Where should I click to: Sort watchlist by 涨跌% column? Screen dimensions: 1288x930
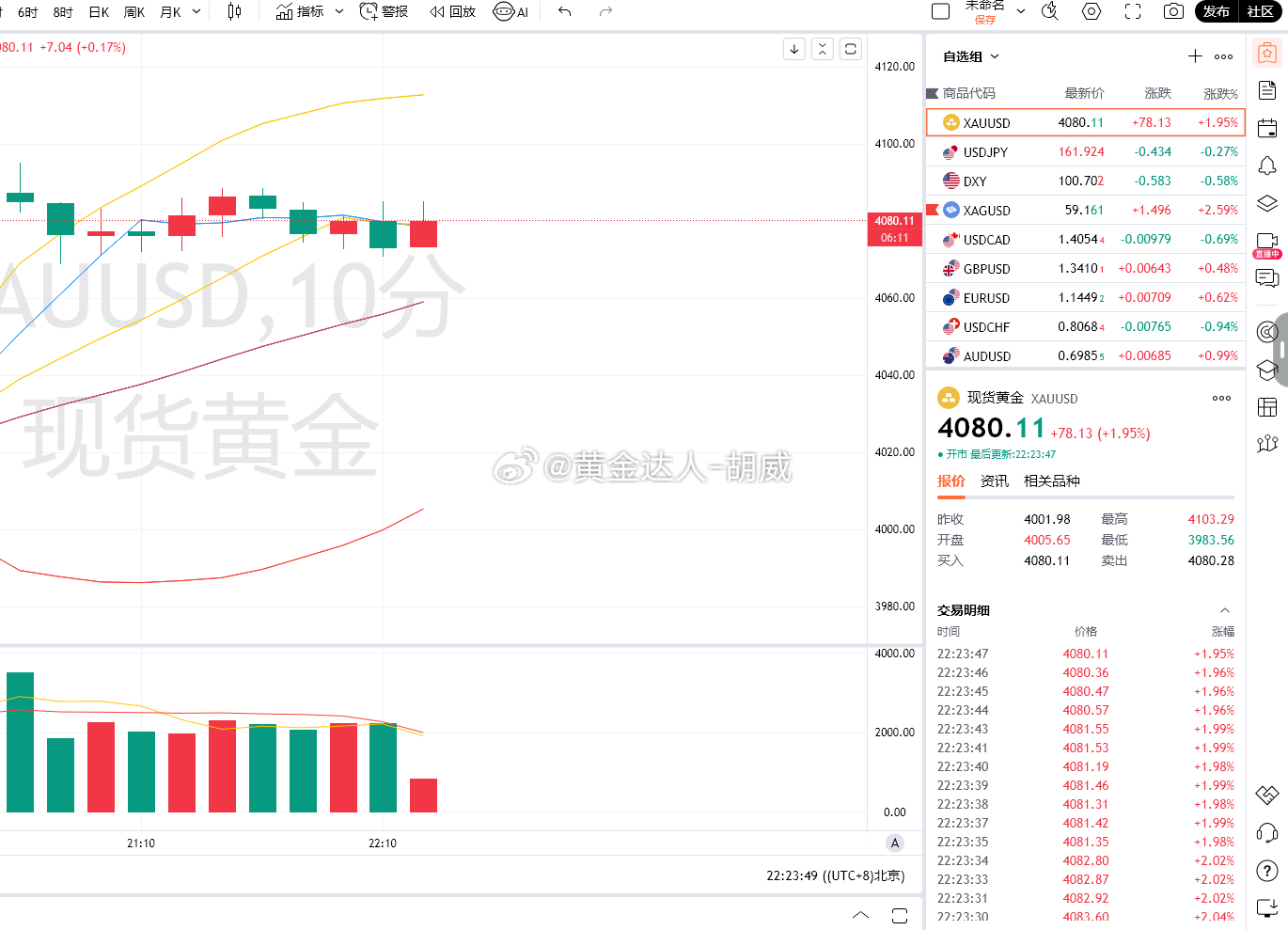1220,93
